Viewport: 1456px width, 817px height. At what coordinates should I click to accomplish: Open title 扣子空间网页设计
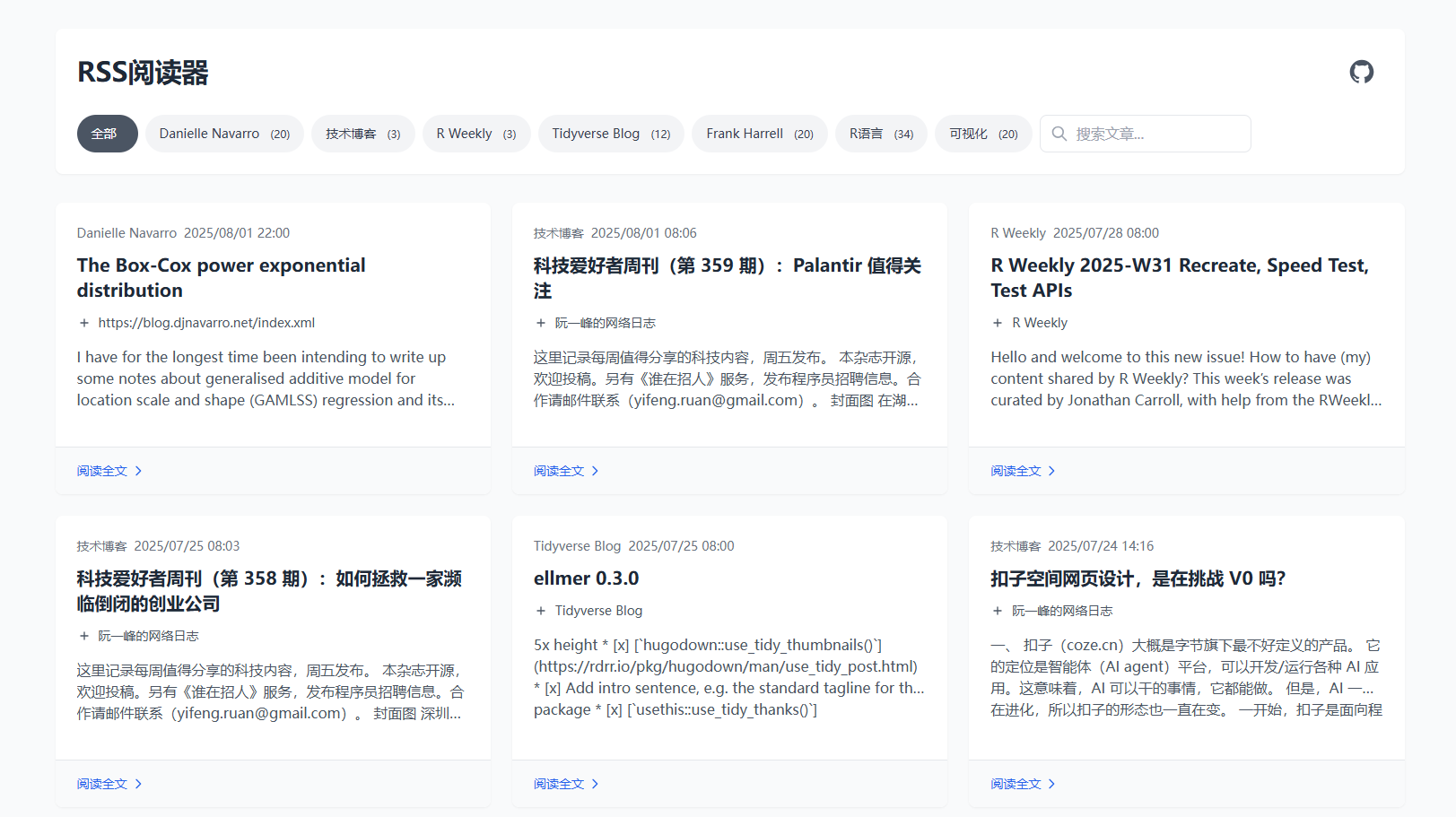point(1138,578)
